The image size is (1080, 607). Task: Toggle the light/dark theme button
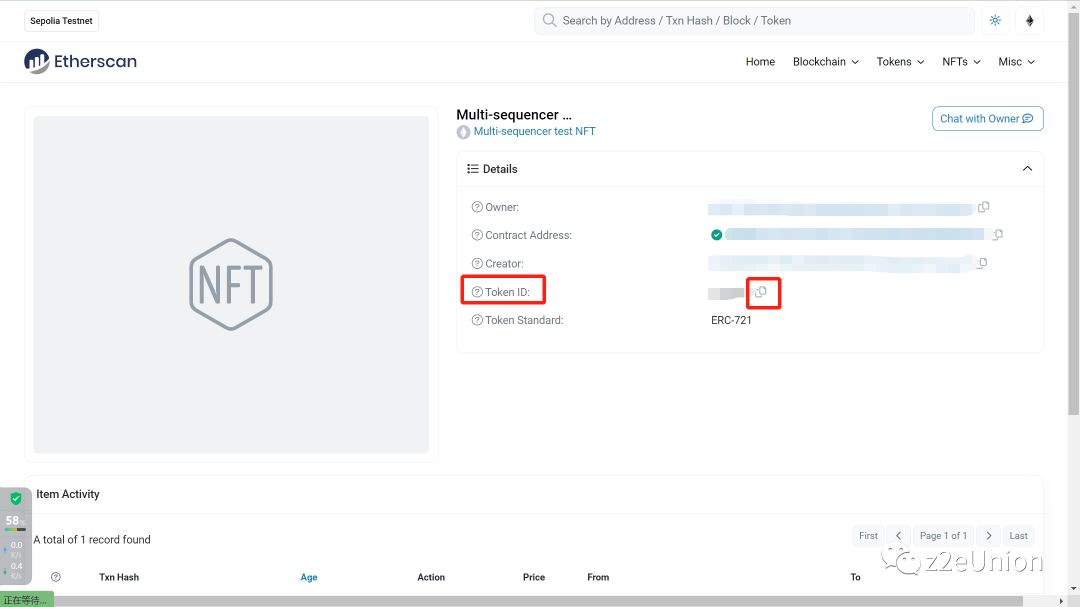[995, 20]
